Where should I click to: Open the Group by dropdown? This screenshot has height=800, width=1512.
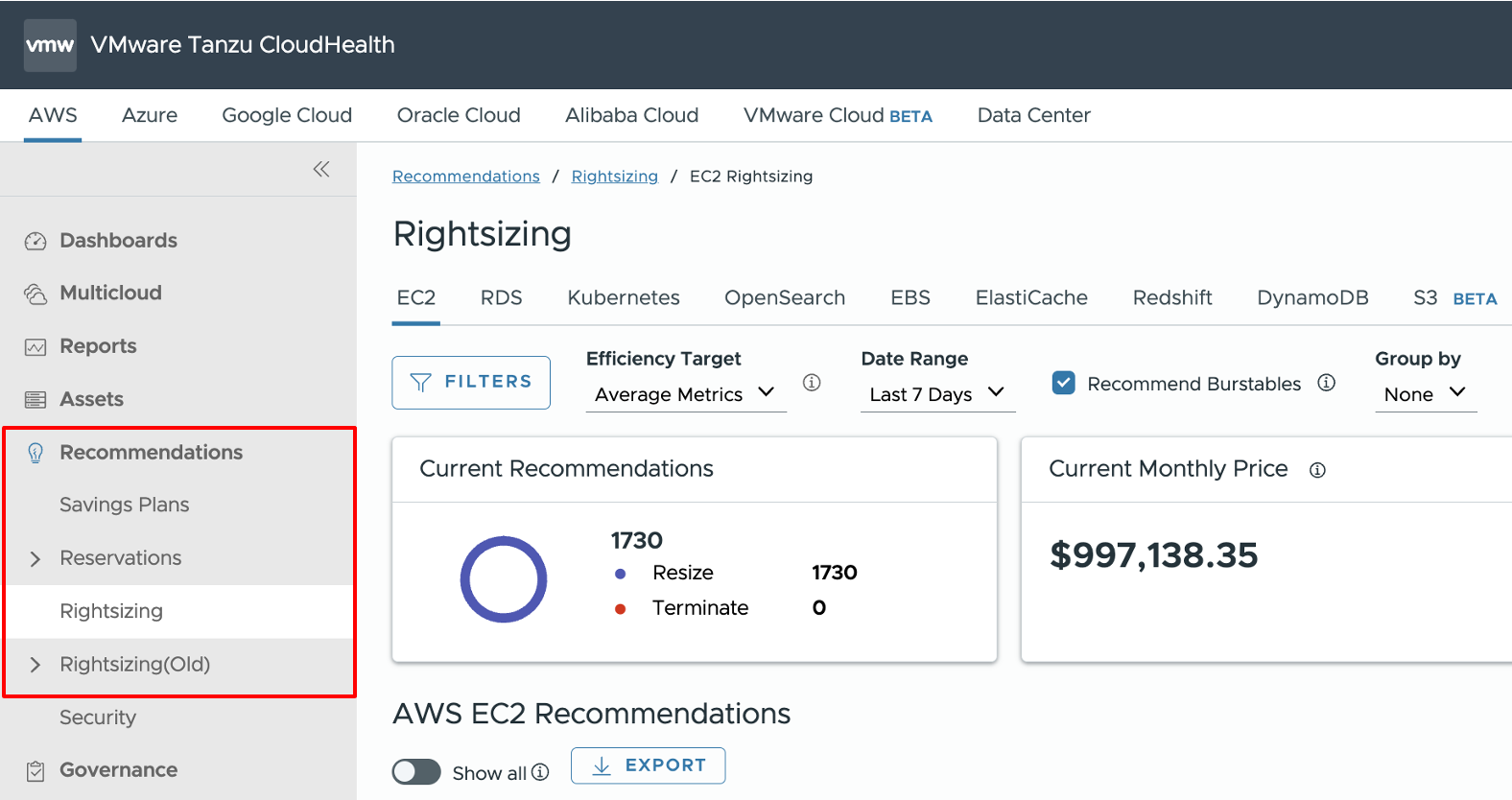pos(1425,394)
